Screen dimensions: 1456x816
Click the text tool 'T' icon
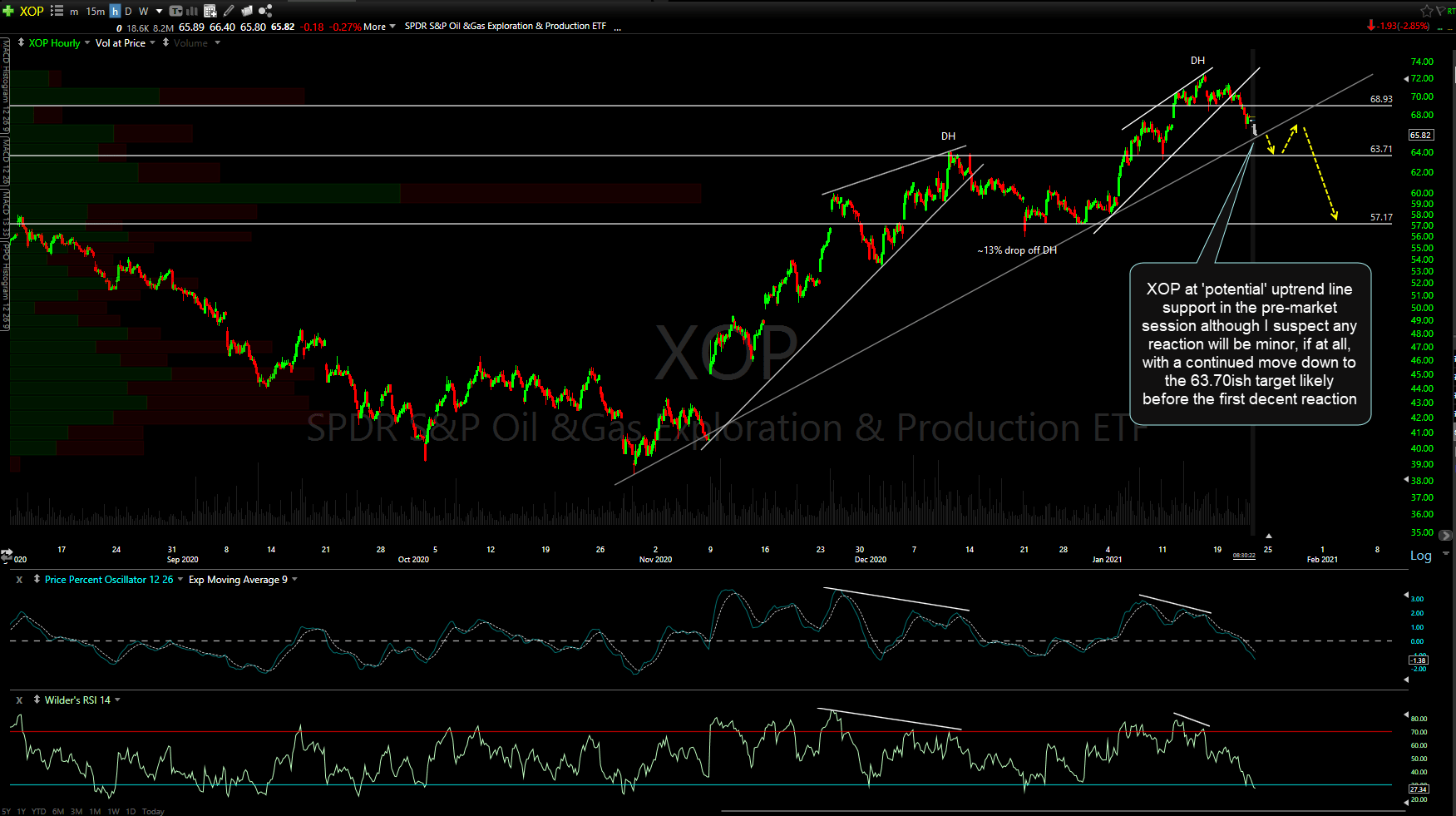[175, 11]
